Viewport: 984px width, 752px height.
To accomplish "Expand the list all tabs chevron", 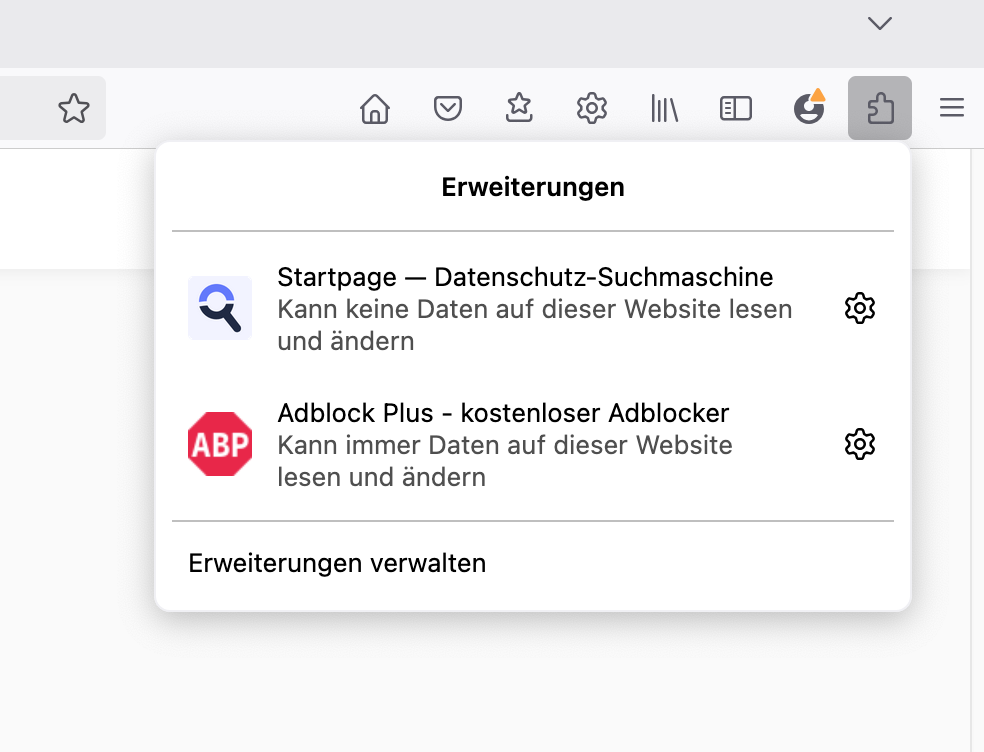I will click(880, 23).
